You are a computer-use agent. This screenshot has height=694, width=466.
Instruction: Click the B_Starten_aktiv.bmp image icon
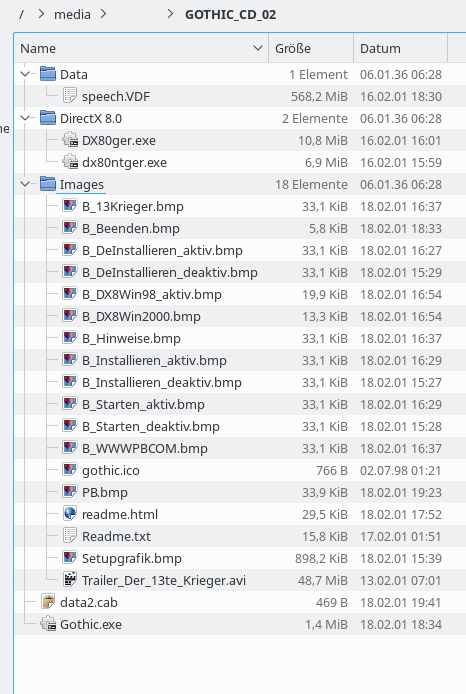click(69, 404)
